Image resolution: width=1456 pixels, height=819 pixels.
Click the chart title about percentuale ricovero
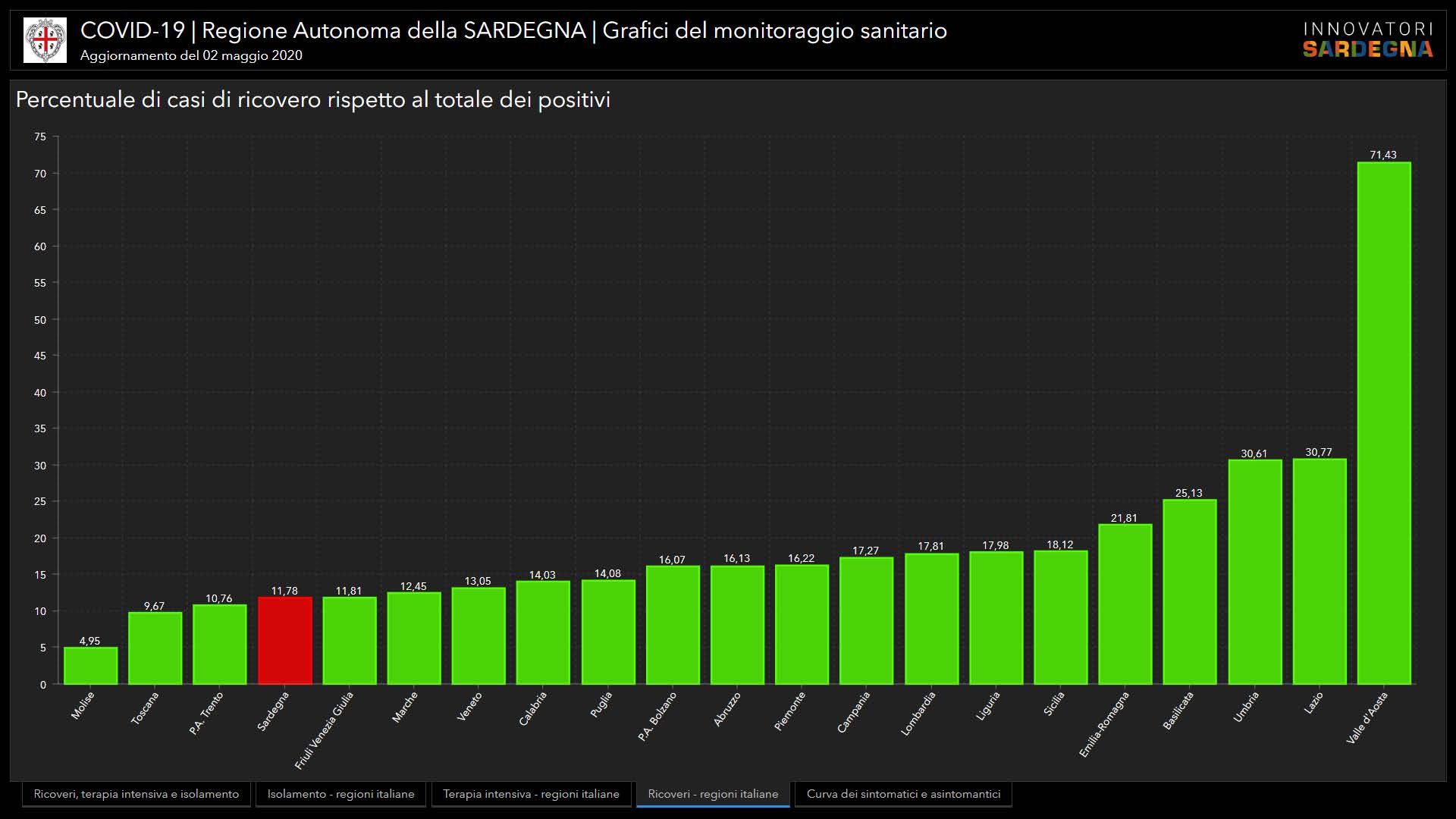coord(312,100)
